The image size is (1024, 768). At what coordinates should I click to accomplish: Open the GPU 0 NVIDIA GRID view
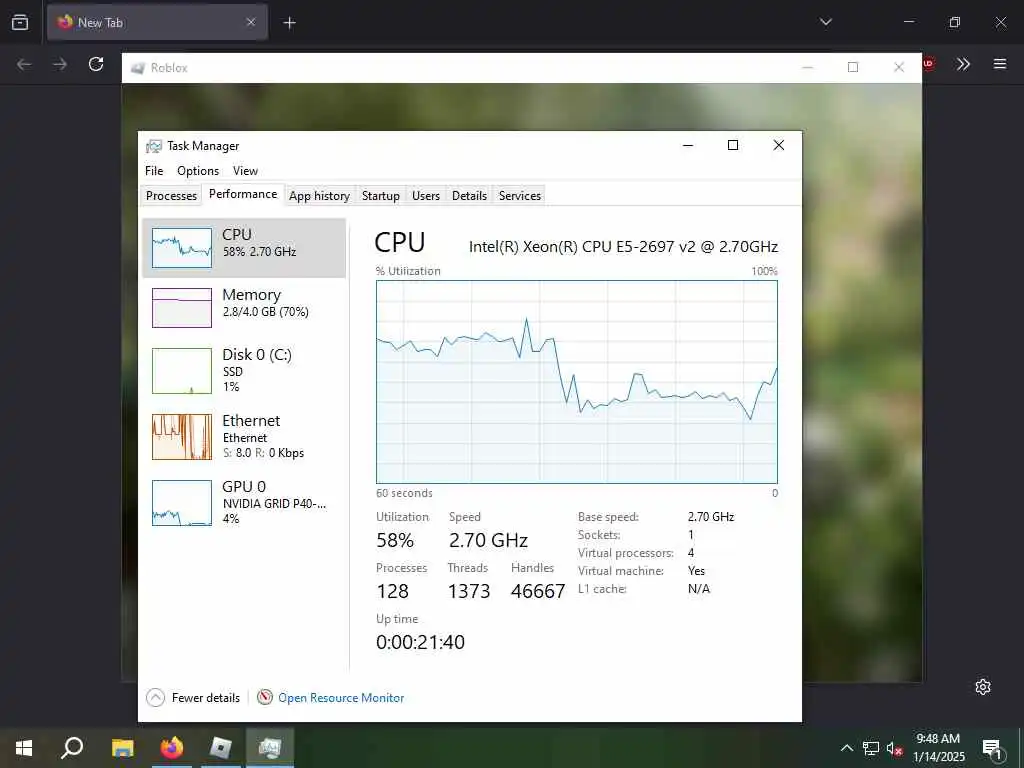[244, 502]
